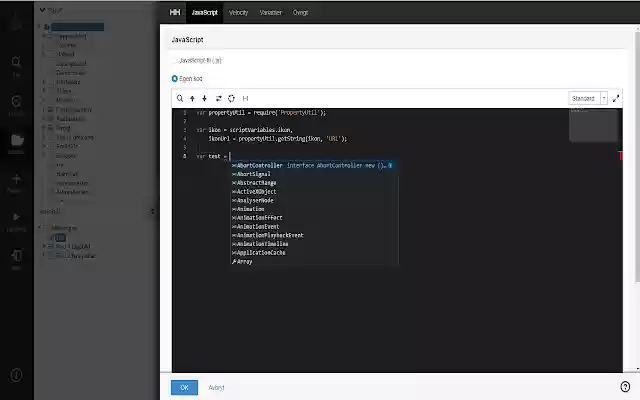Choose ApplicationCache from autocomplete list
640x400 pixels.
coord(314,253)
